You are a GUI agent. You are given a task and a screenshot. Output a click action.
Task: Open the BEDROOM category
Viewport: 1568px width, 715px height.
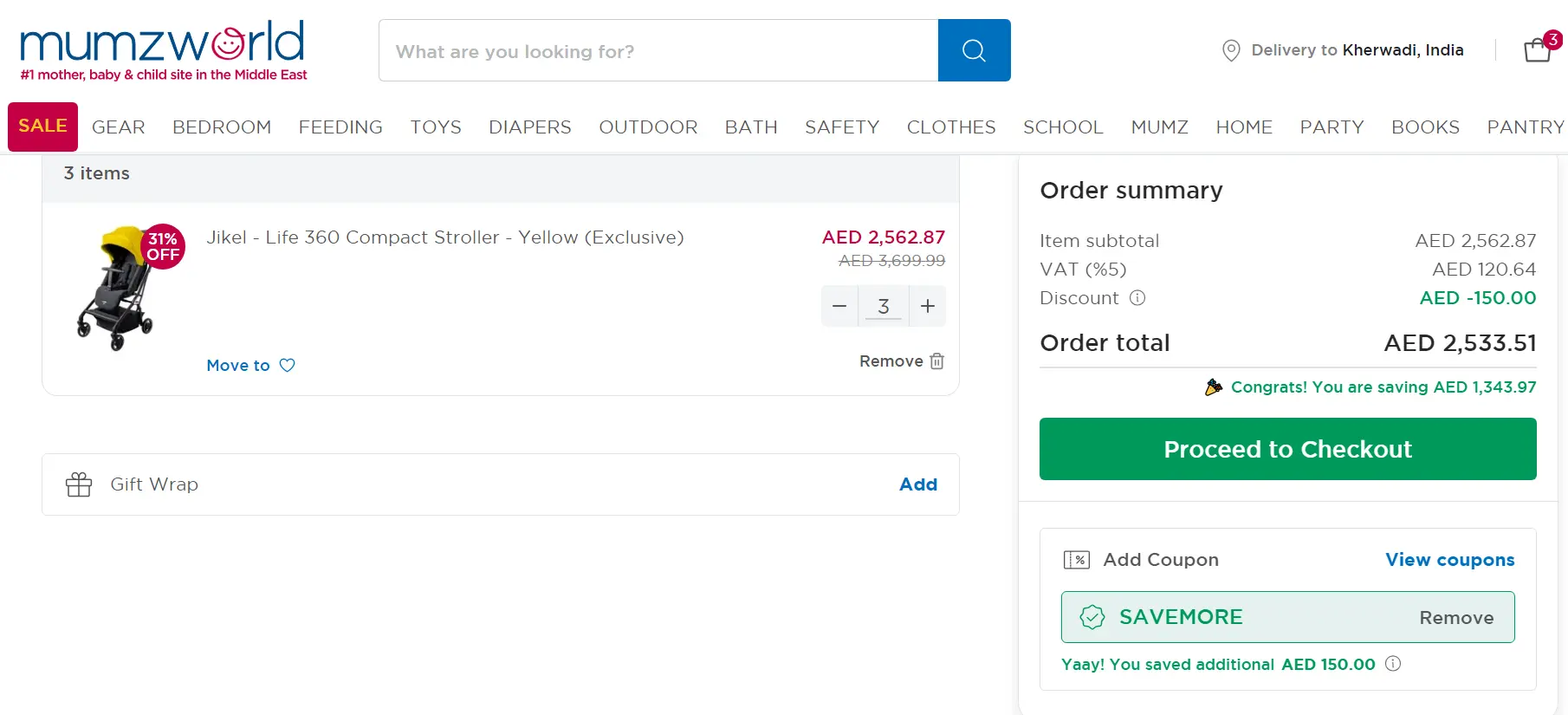click(x=222, y=127)
